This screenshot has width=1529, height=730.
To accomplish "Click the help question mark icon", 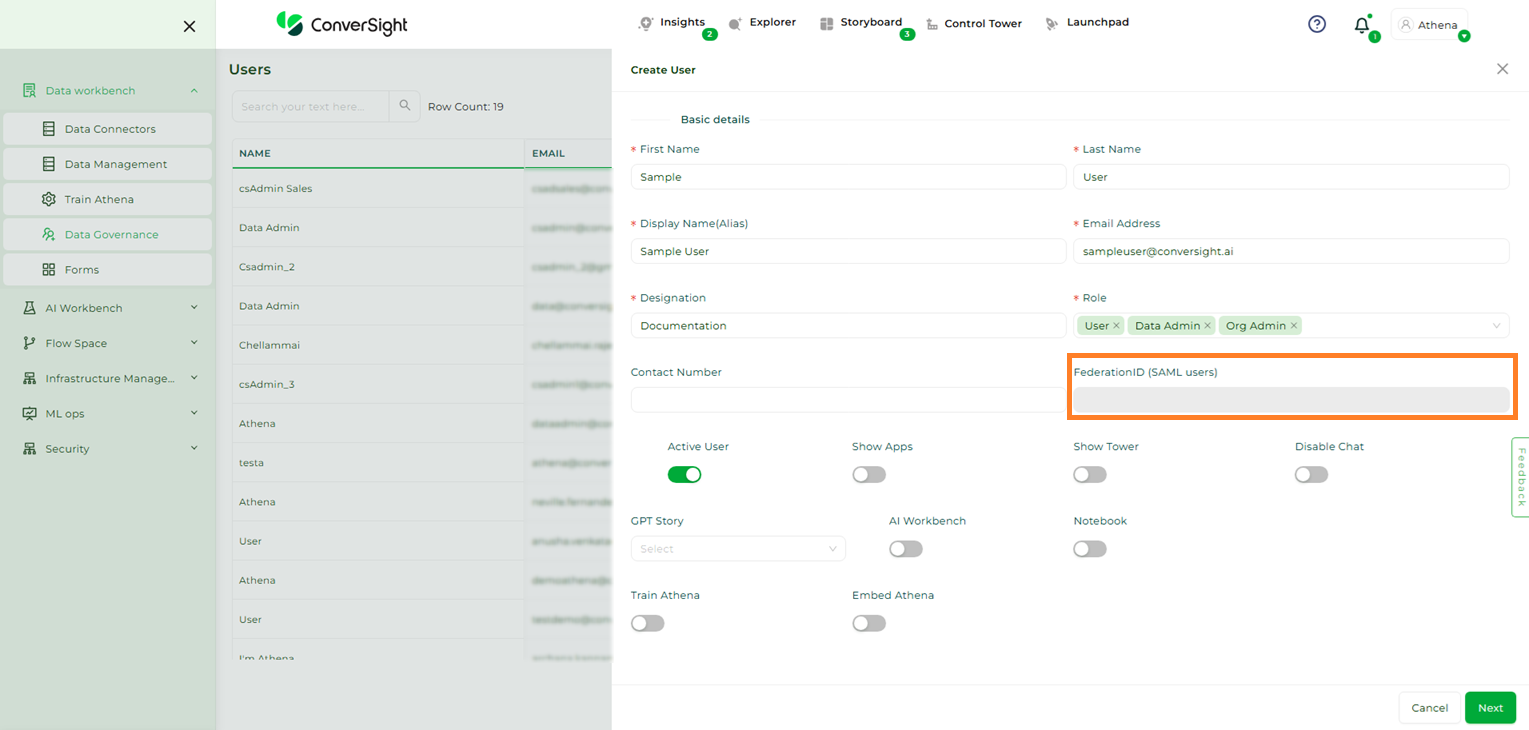I will pyautogui.click(x=1317, y=24).
